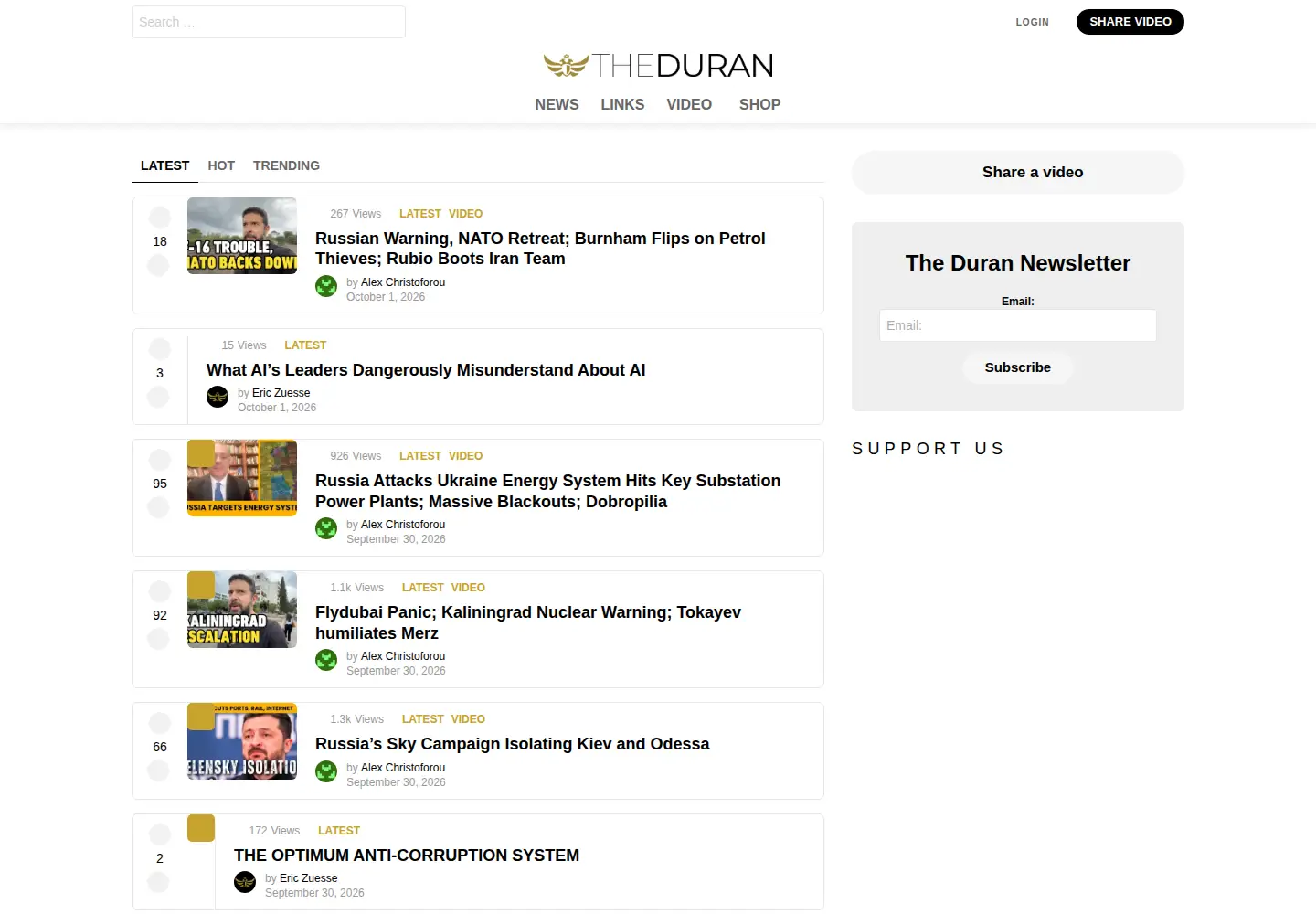The image size is (1316, 914).
Task: Click the Share a video button
Action: point(1018,172)
